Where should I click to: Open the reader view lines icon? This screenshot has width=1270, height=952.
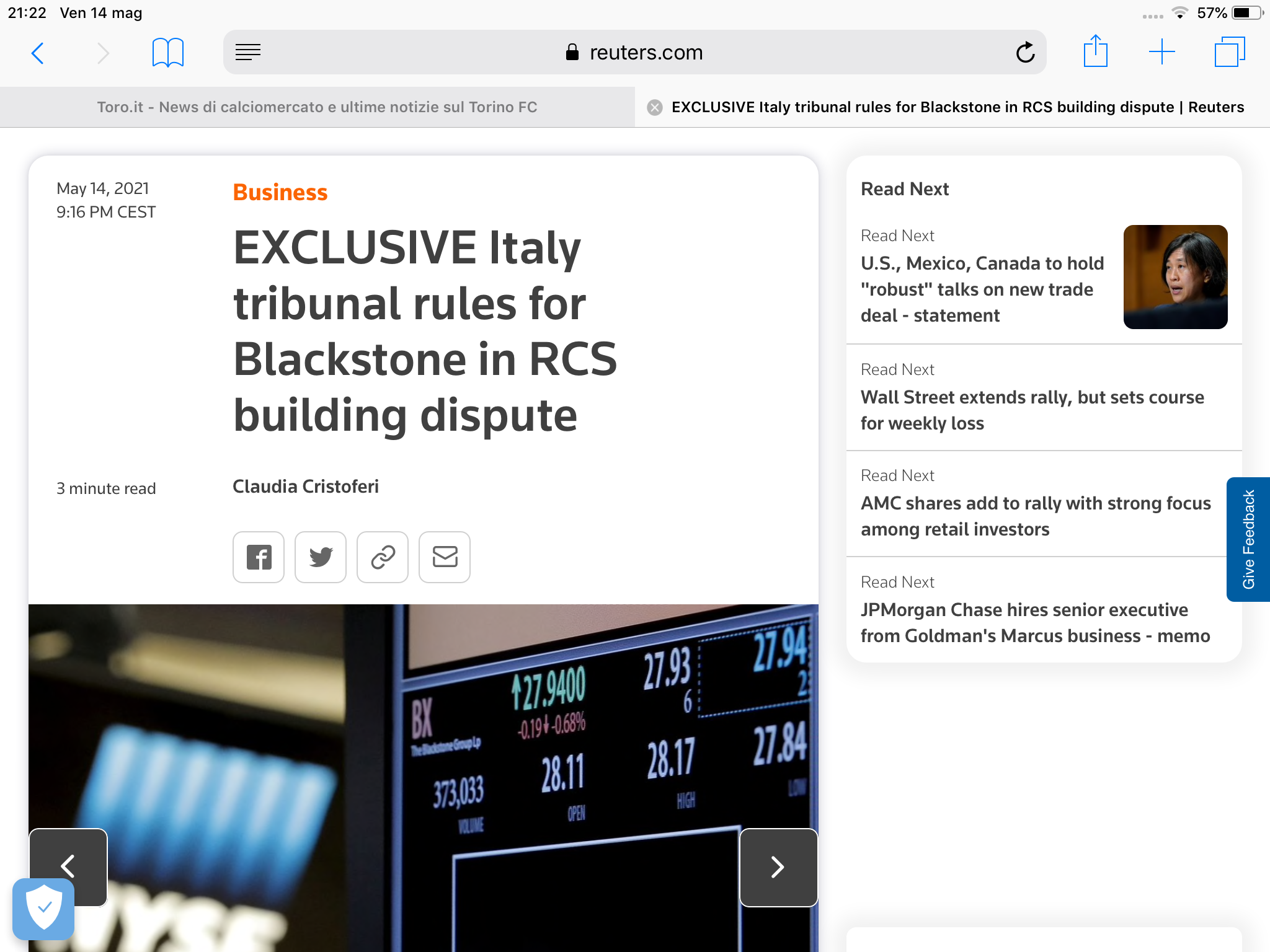[248, 53]
